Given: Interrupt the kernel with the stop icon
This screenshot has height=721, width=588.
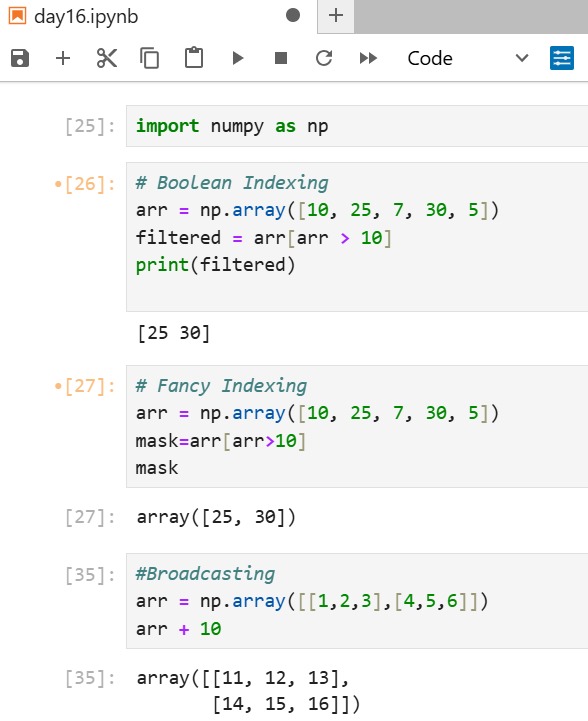Looking at the screenshot, I should pos(281,58).
